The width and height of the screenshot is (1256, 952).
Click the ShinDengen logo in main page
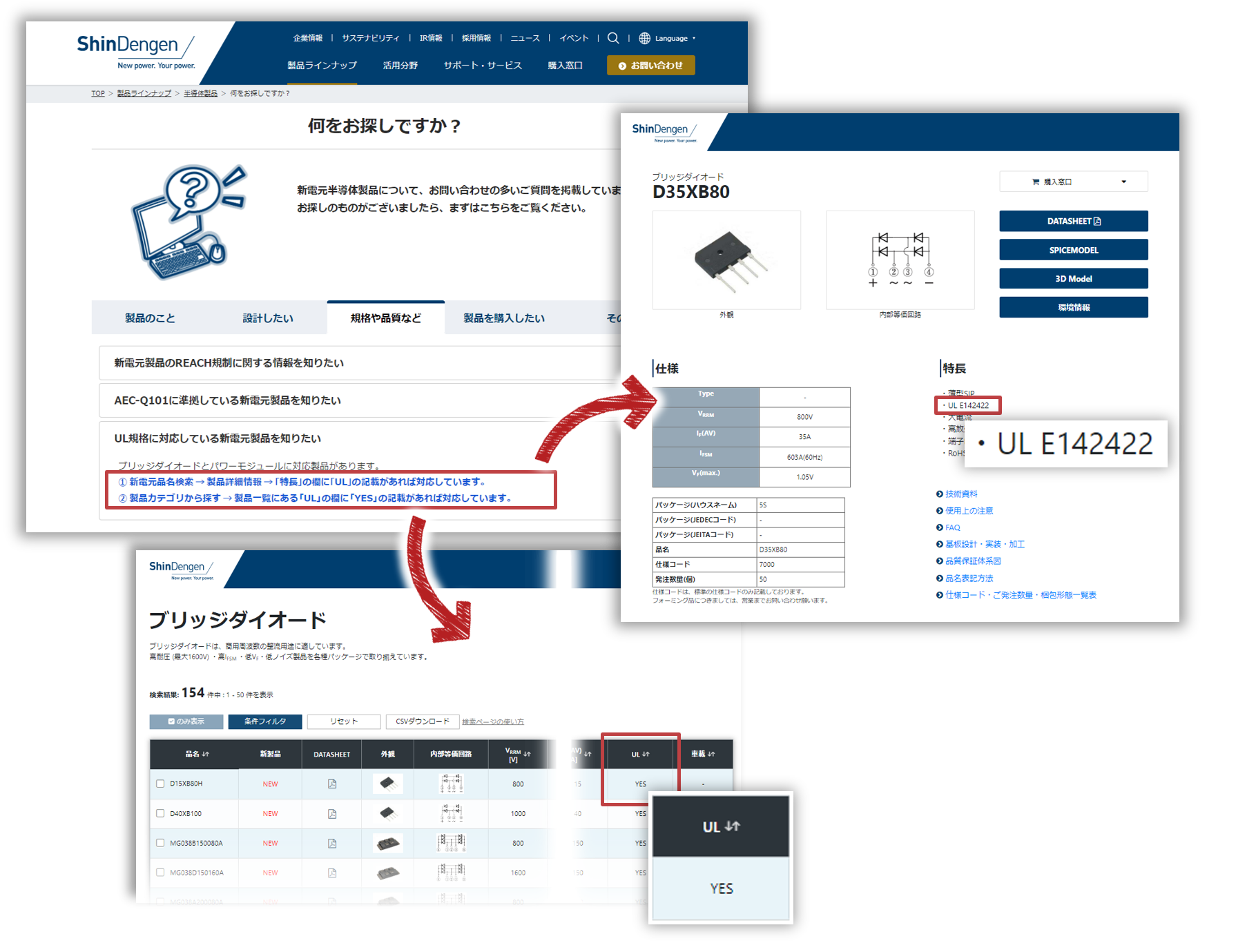[136, 51]
